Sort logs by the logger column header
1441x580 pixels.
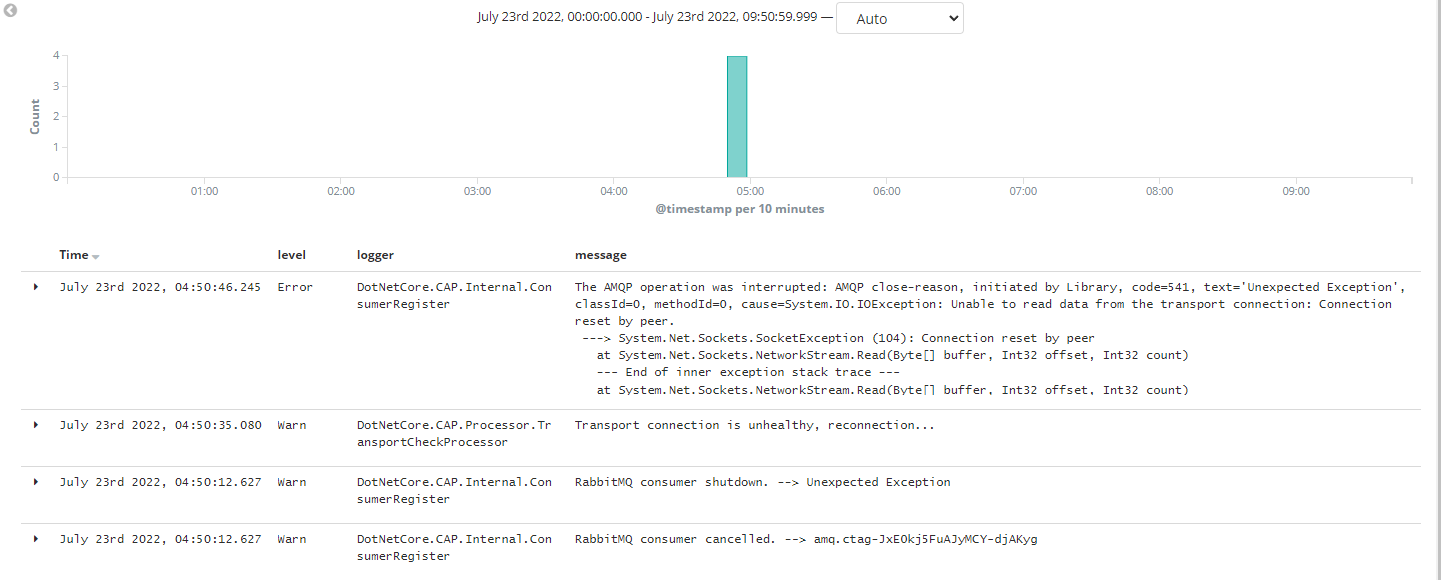coord(375,255)
